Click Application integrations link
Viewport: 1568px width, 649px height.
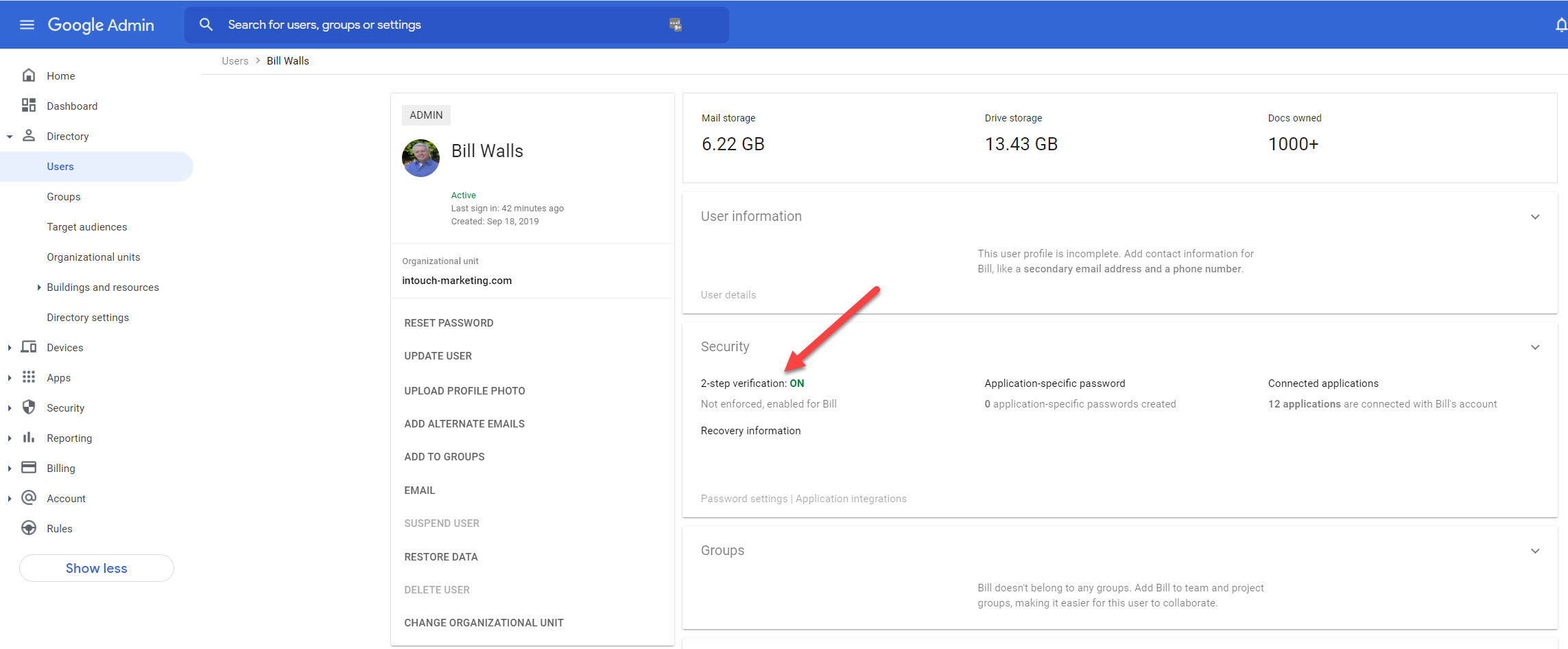(851, 499)
